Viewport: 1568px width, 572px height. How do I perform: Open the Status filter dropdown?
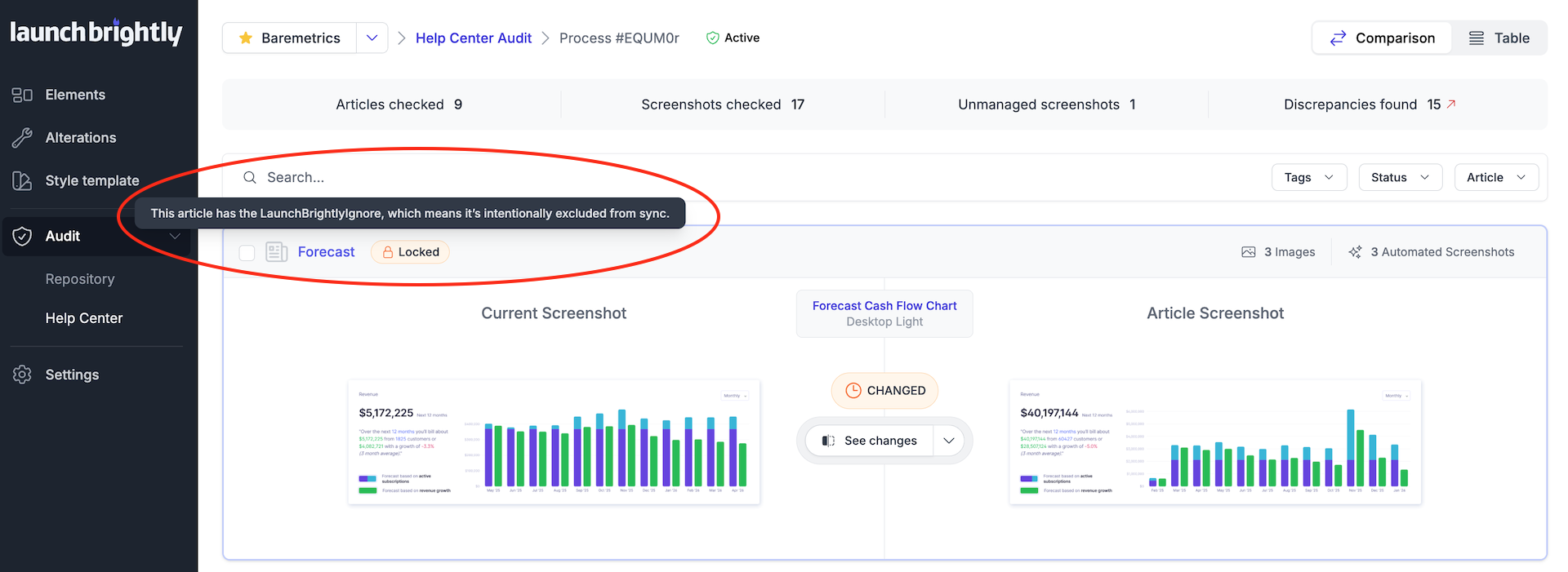(x=1401, y=177)
